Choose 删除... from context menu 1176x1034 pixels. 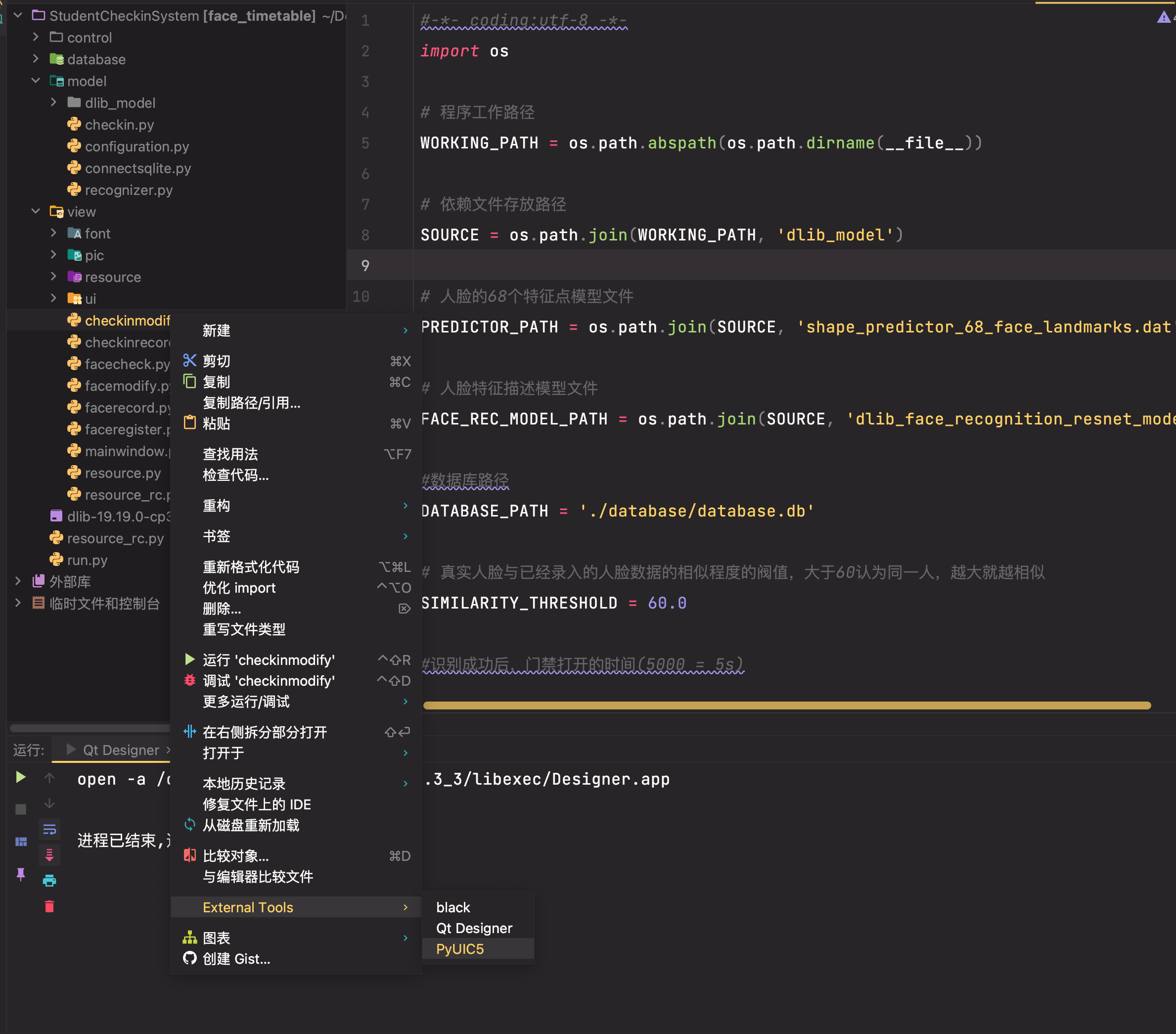(x=296, y=608)
